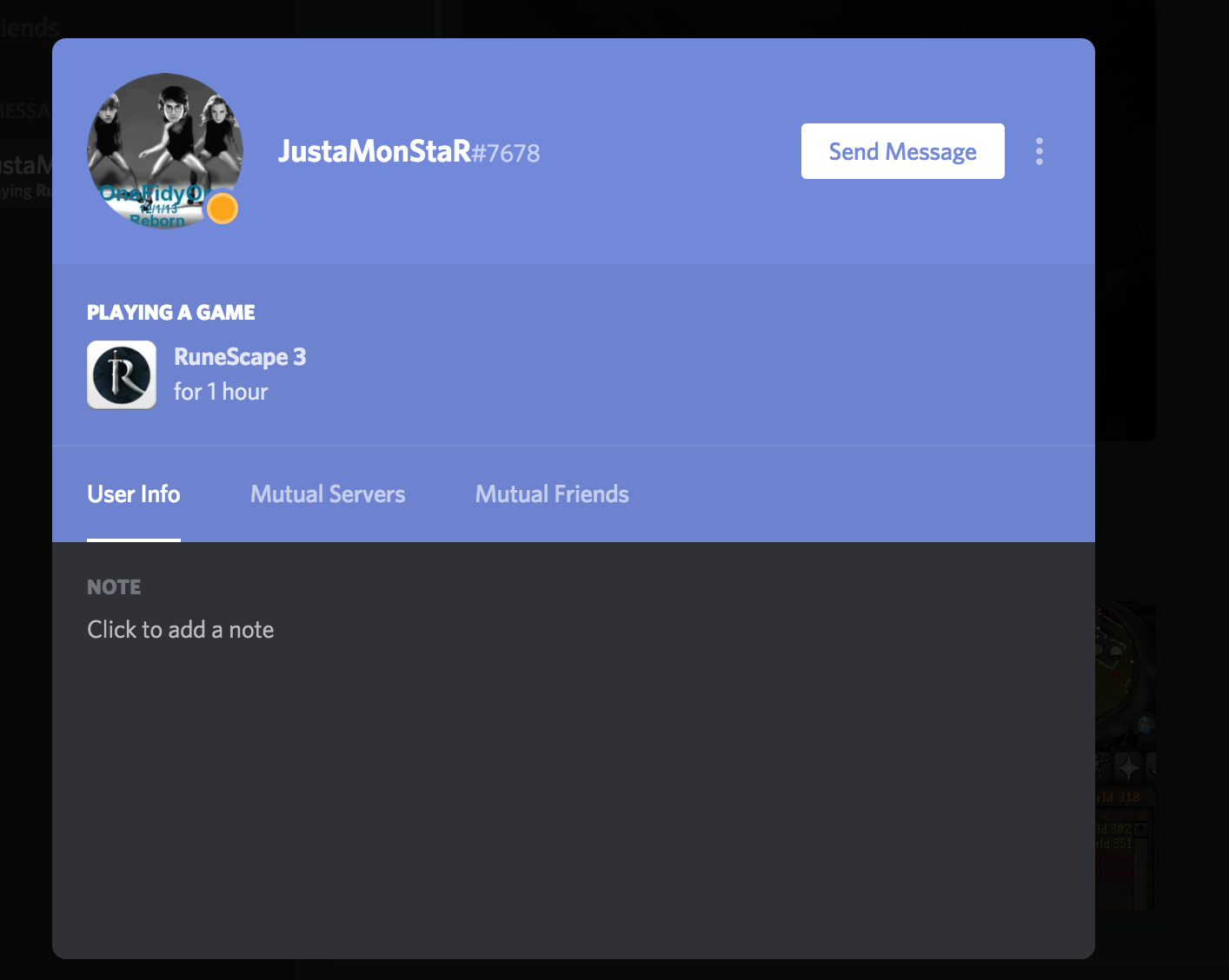The height and width of the screenshot is (980, 1229).
Task: Click the dimmed JustaM direct message entry
Action: 26,175
